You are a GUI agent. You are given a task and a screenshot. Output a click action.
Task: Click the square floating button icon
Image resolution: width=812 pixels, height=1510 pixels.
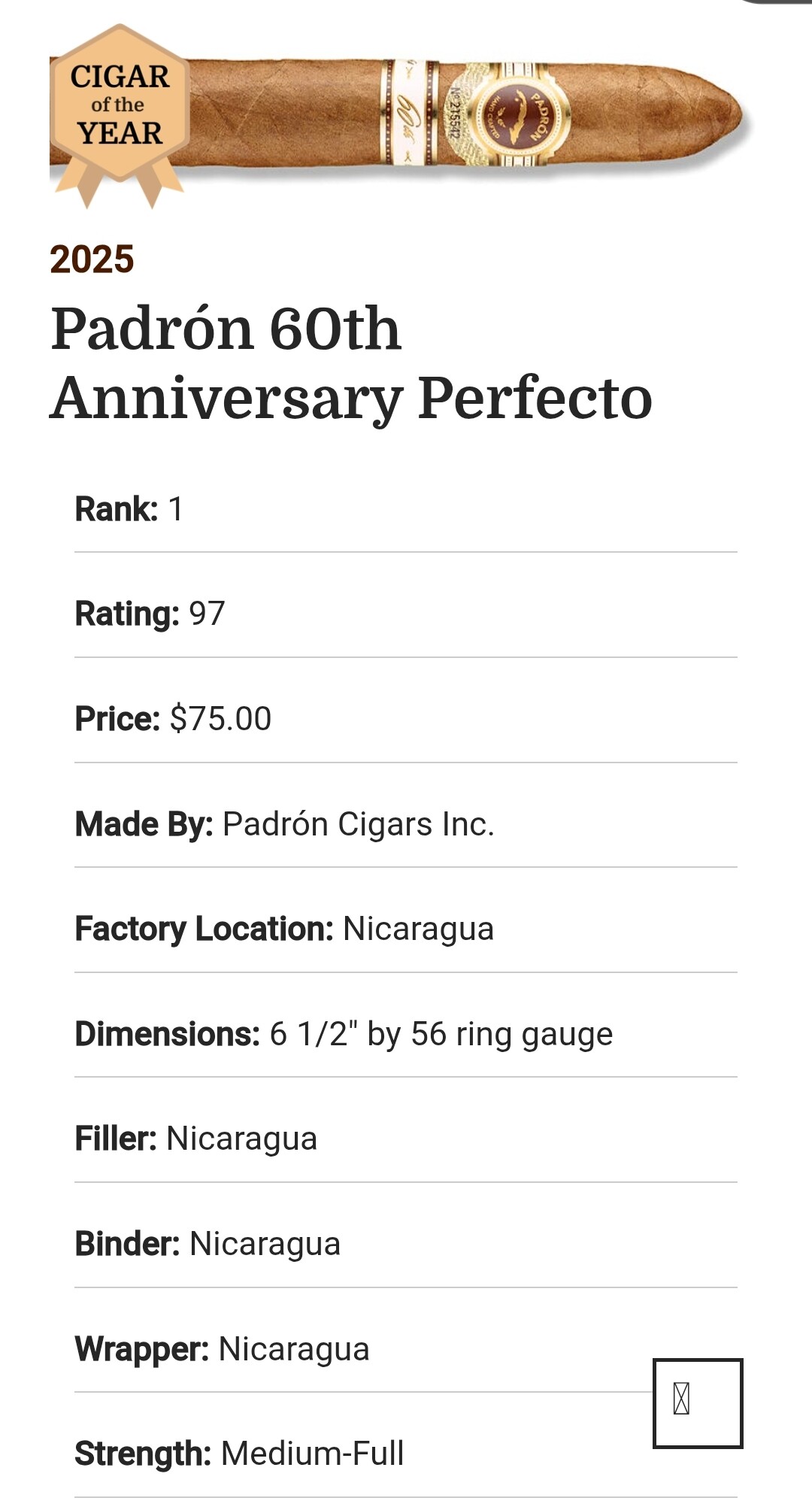(x=697, y=1402)
